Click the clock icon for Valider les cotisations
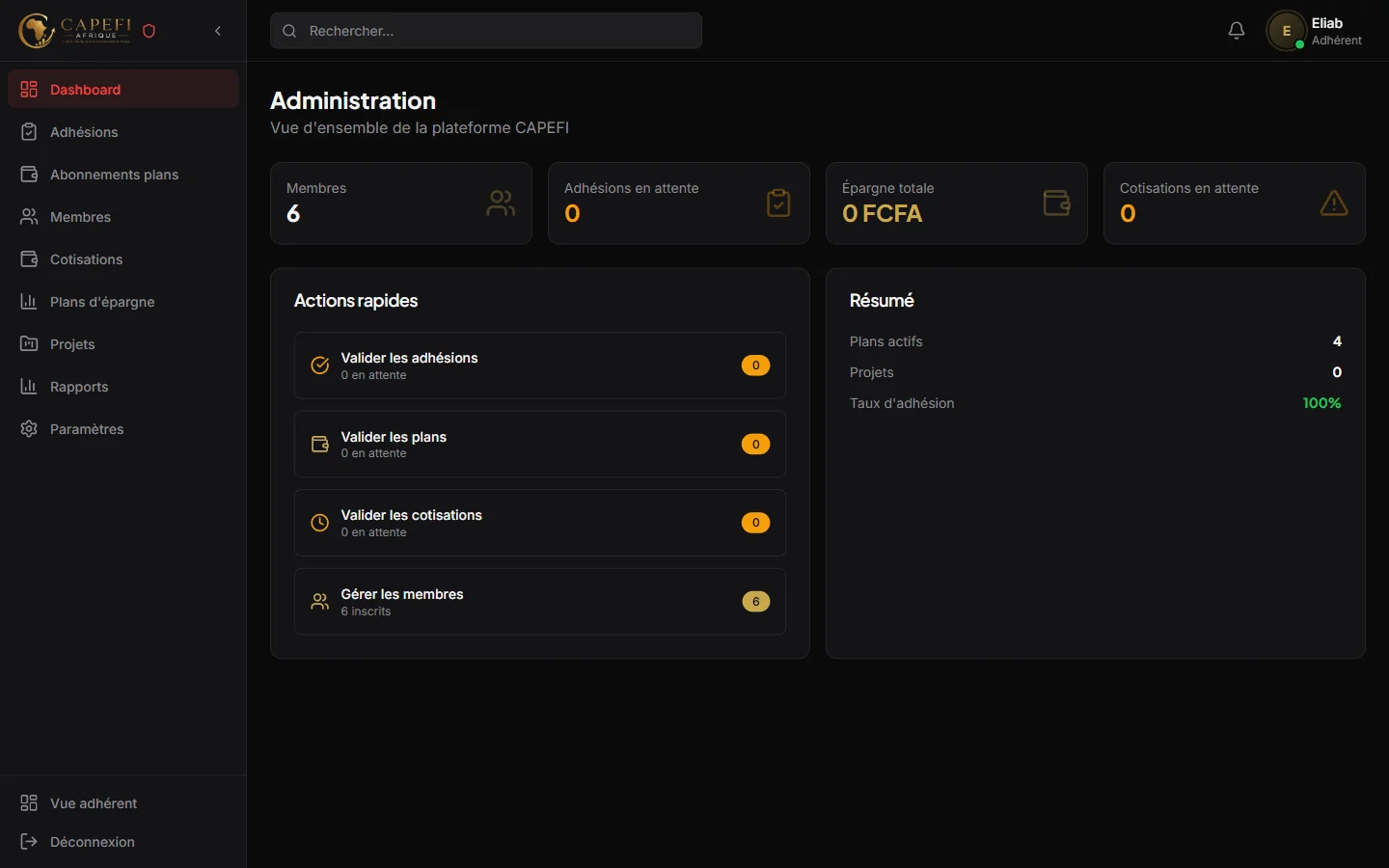 tap(320, 523)
